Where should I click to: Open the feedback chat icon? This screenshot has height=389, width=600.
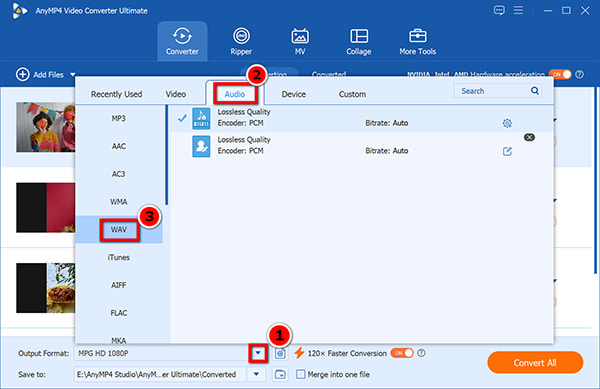(x=499, y=10)
